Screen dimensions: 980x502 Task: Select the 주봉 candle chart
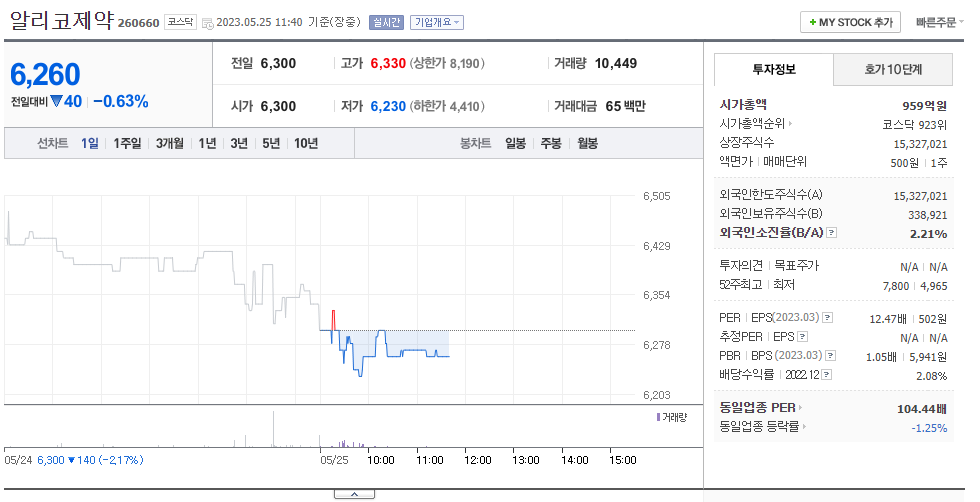click(x=551, y=143)
